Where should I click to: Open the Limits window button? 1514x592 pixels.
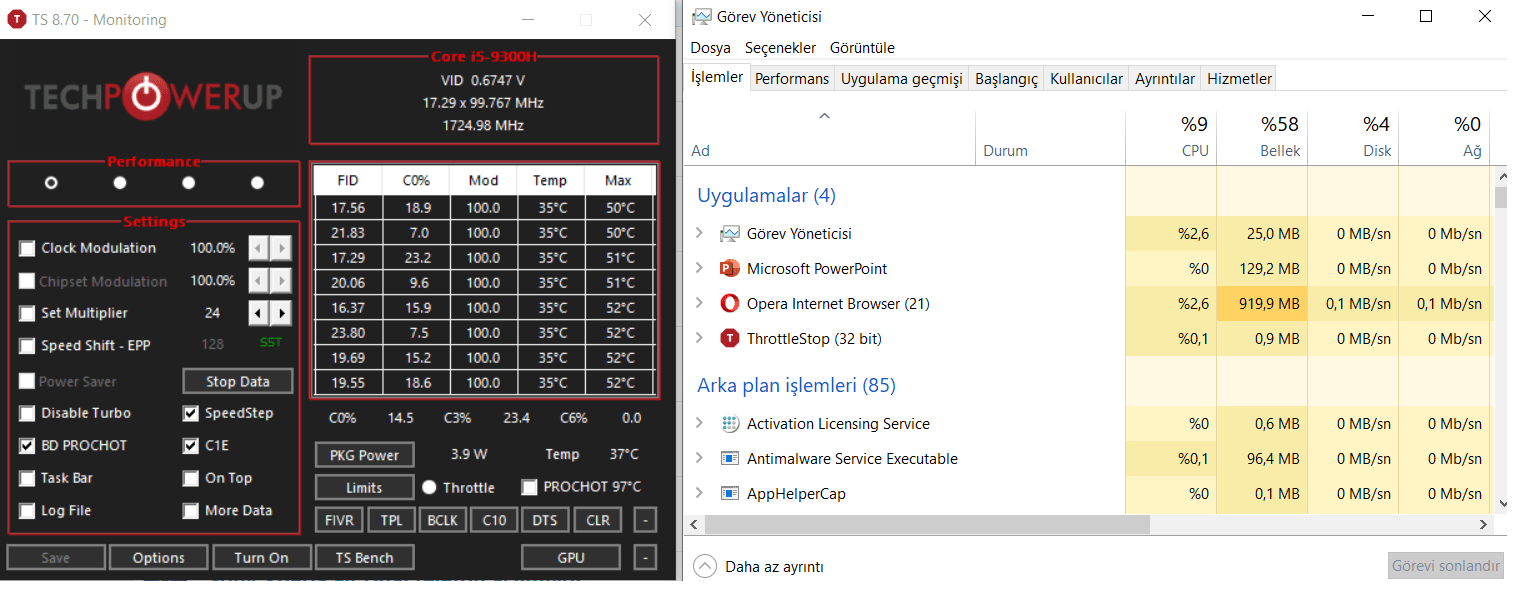point(365,488)
